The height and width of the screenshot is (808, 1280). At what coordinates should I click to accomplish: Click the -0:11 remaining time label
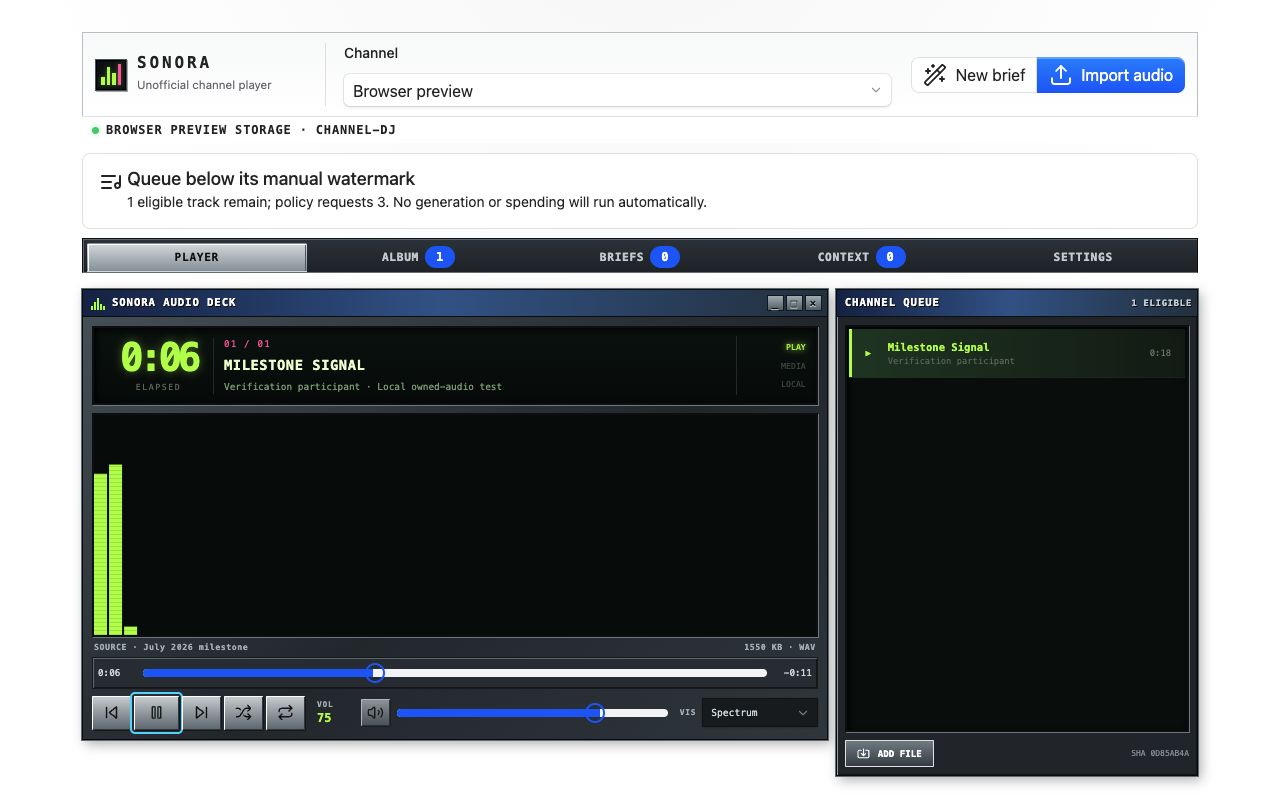798,673
